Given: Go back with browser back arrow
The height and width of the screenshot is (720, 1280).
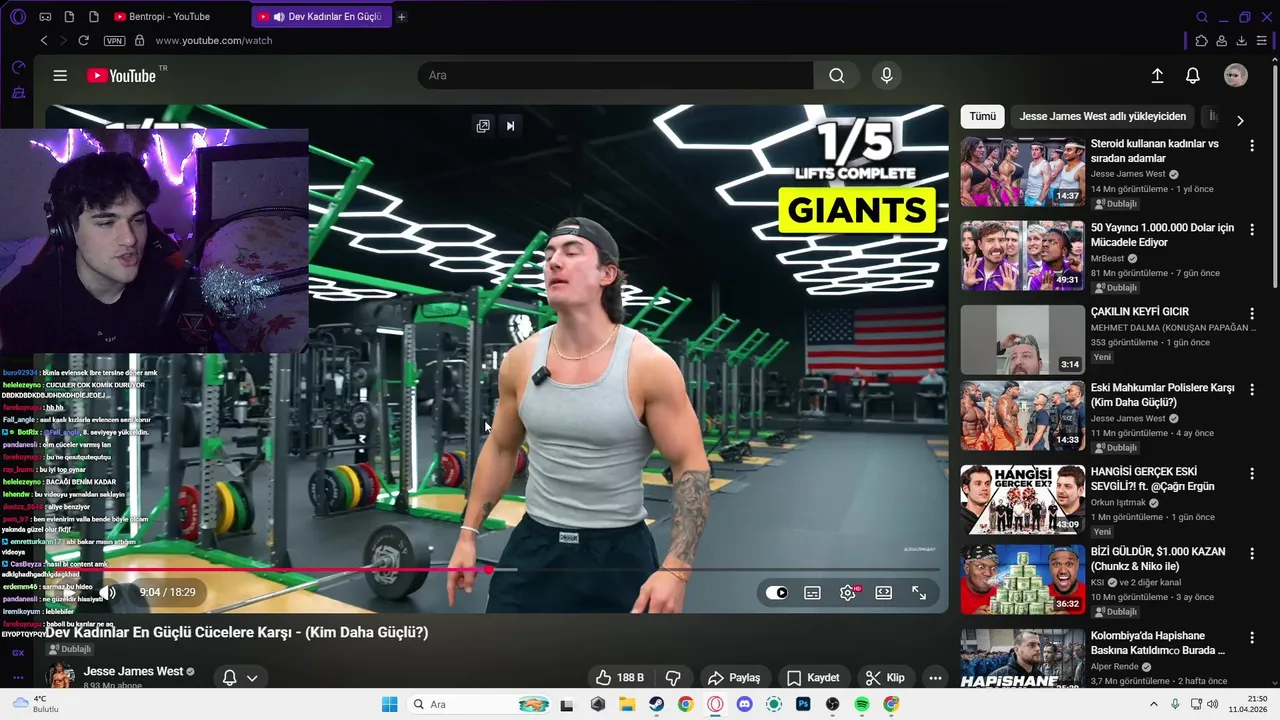Looking at the screenshot, I should [44, 41].
